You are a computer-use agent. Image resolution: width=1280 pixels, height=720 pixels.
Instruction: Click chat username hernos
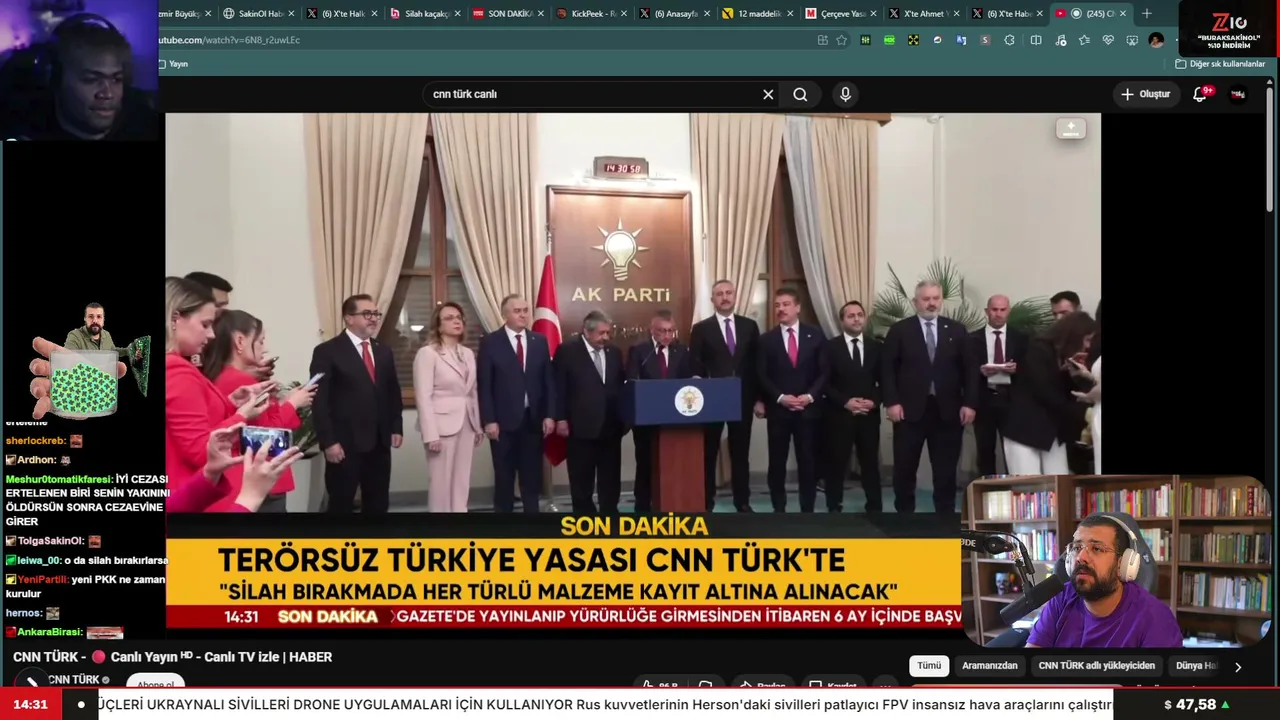click(x=24, y=613)
